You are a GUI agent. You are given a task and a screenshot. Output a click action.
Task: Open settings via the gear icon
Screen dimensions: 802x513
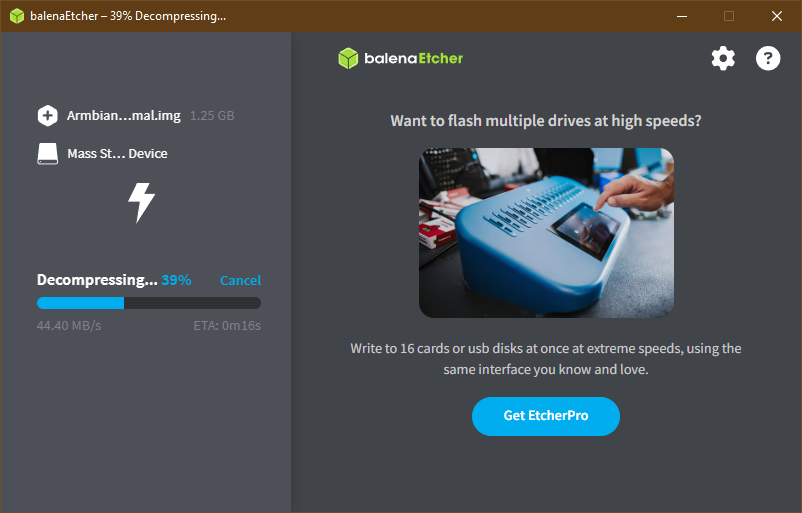coord(723,58)
